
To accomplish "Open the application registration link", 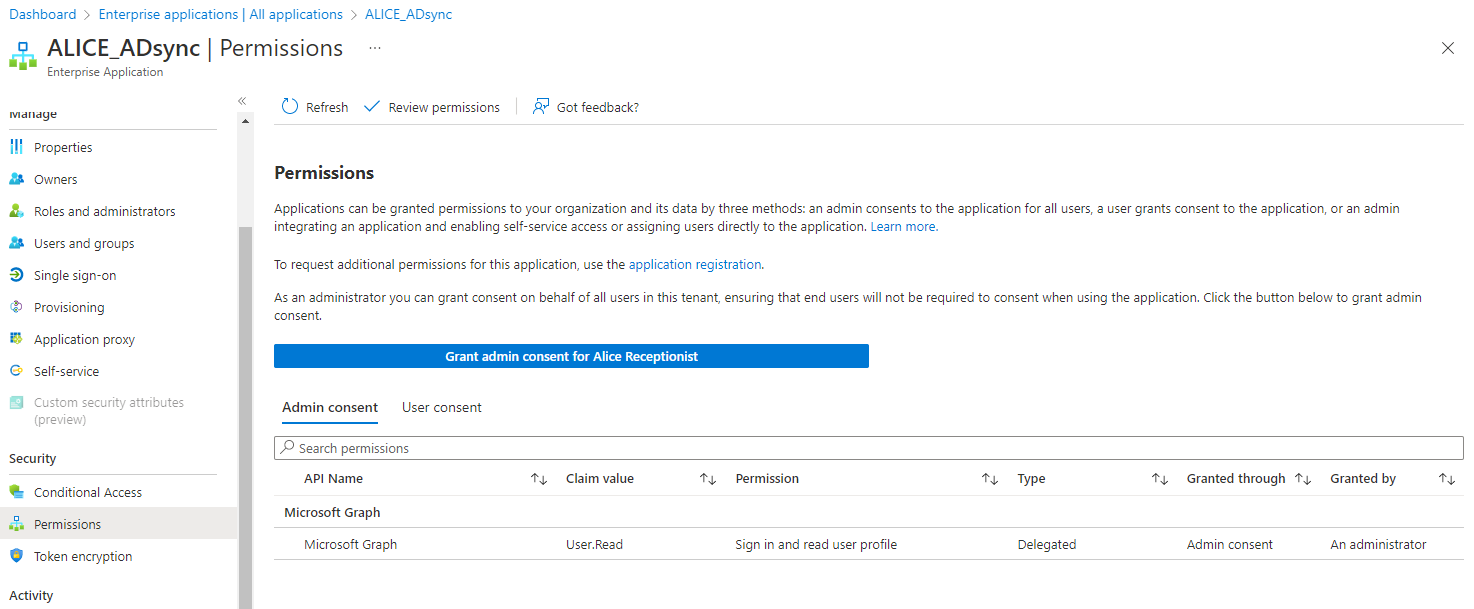I will pos(695,265).
